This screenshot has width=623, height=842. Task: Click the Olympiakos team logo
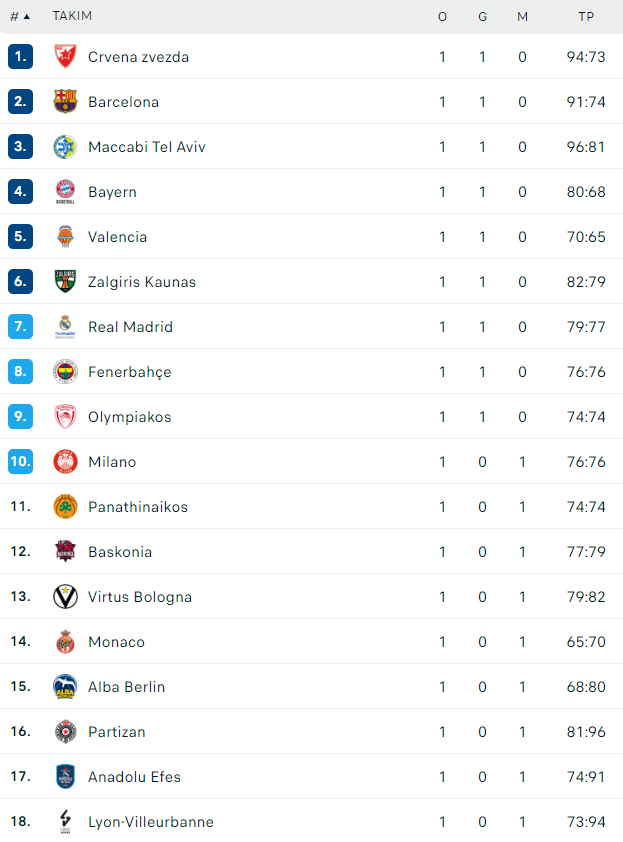pyautogui.click(x=65, y=417)
